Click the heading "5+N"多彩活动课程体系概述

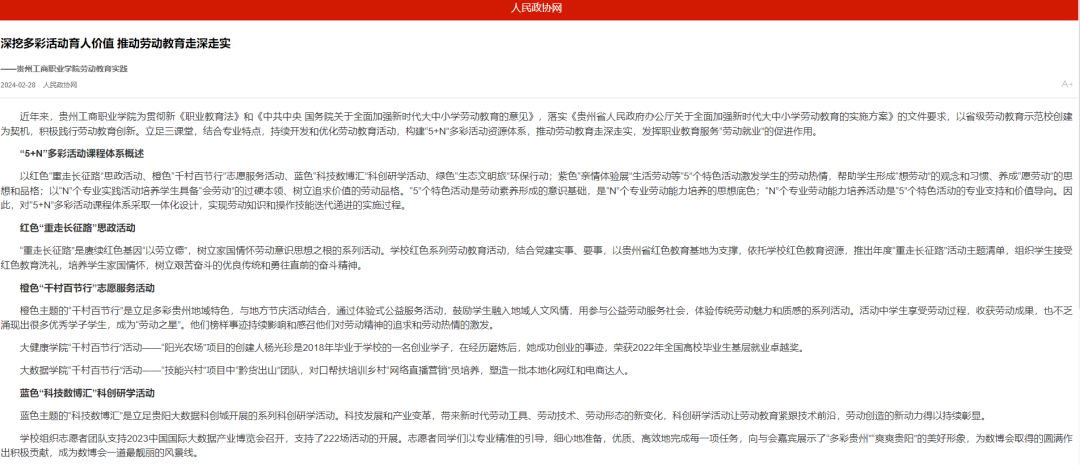point(83,153)
